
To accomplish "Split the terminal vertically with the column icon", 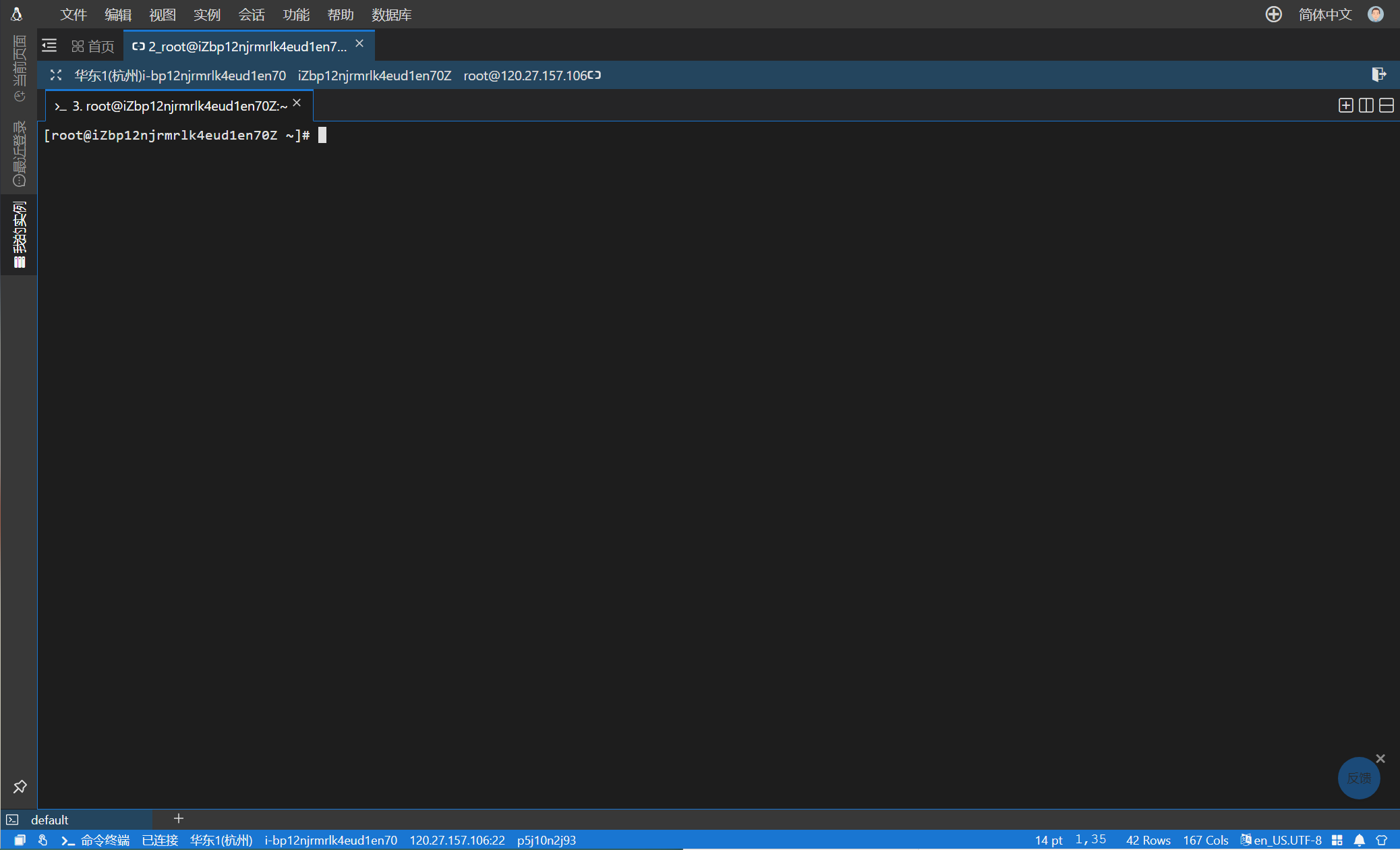I will pos(1366,105).
